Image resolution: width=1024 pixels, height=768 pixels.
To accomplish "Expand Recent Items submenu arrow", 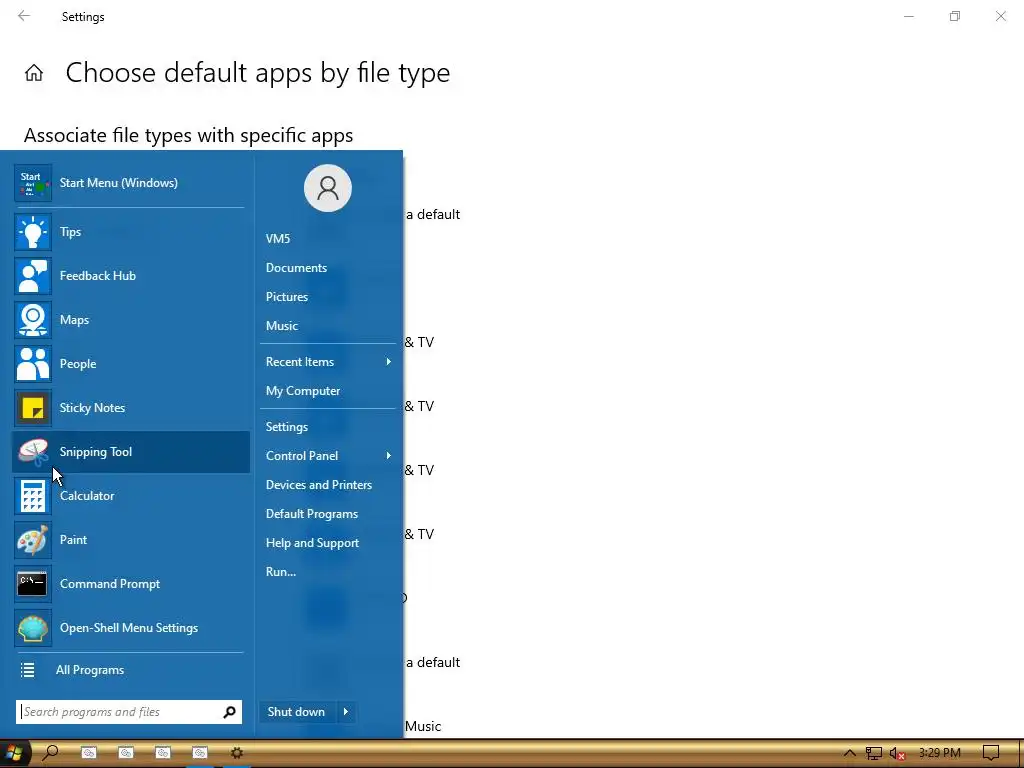I will pyautogui.click(x=389, y=362).
